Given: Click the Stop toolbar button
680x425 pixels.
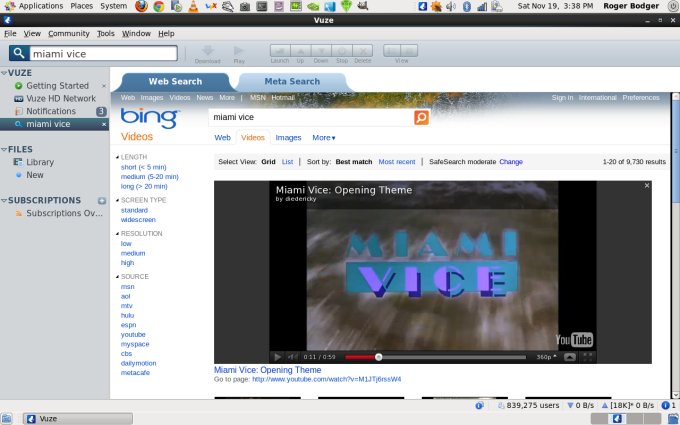Looking at the screenshot, I should [342, 51].
